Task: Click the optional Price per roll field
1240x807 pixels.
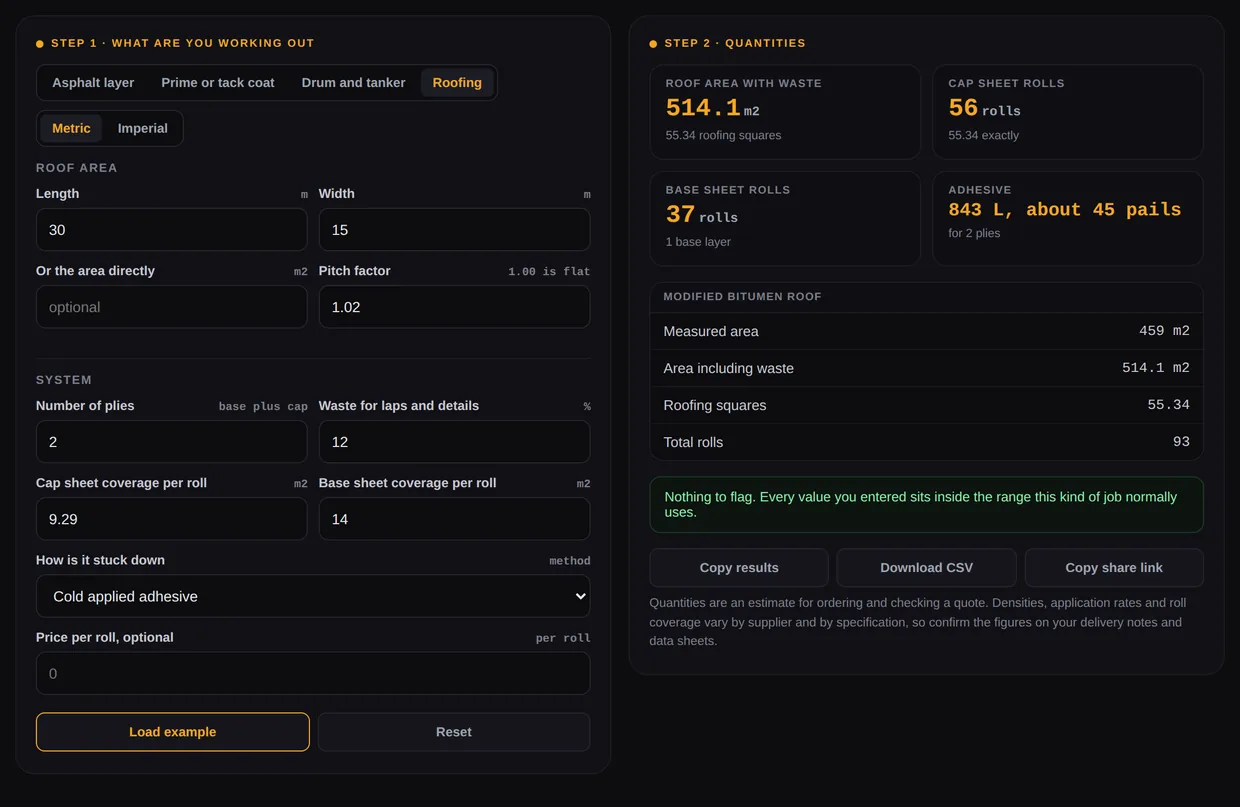Action: pyautogui.click(x=313, y=673)
